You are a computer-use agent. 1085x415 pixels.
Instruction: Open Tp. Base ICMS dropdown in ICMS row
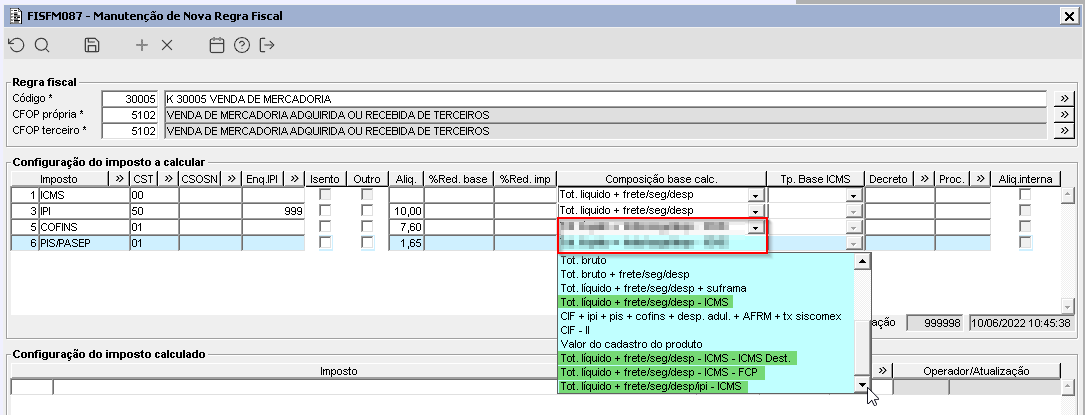click(x=854, y=196)
